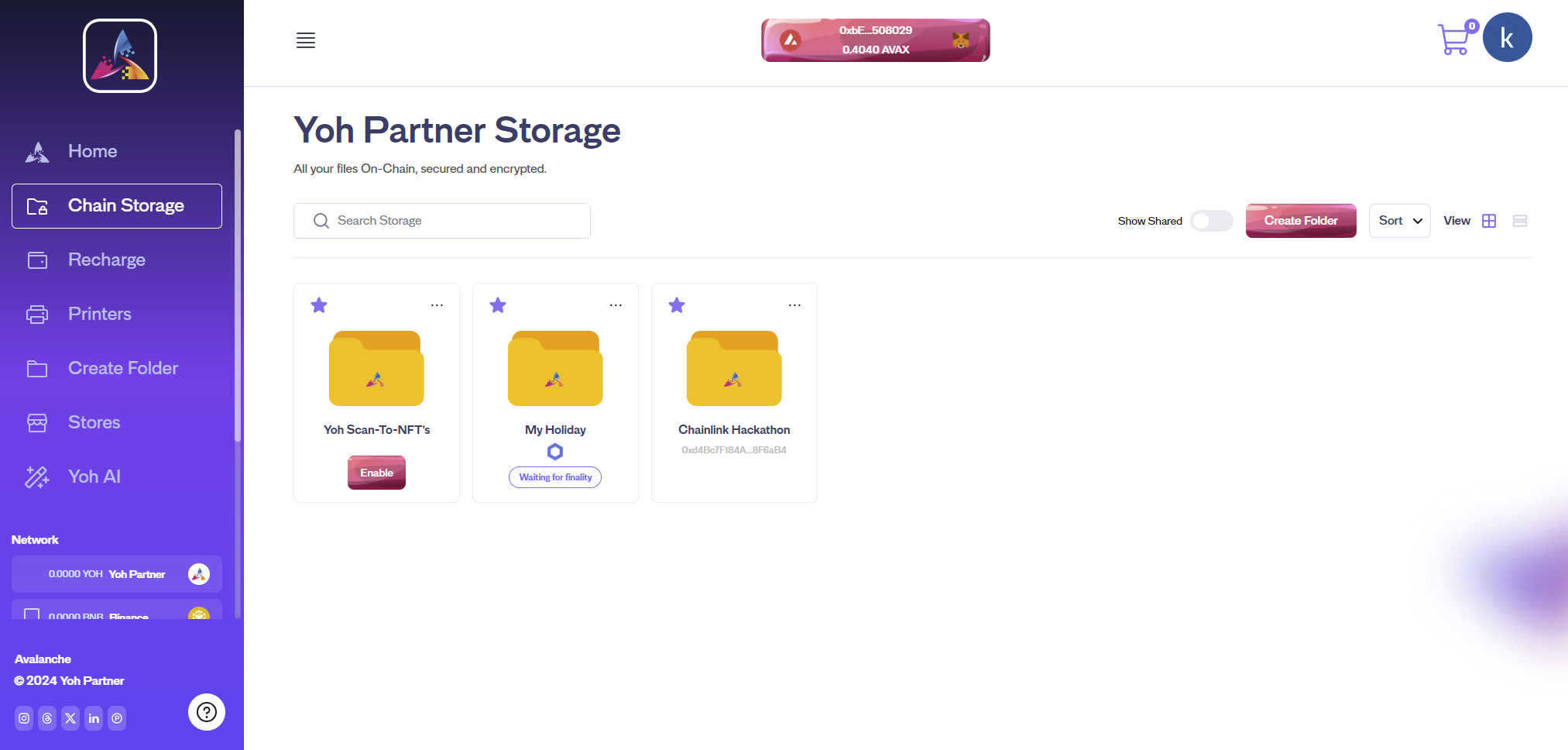Select Create Folder in the sidebar

click(117, 368)
